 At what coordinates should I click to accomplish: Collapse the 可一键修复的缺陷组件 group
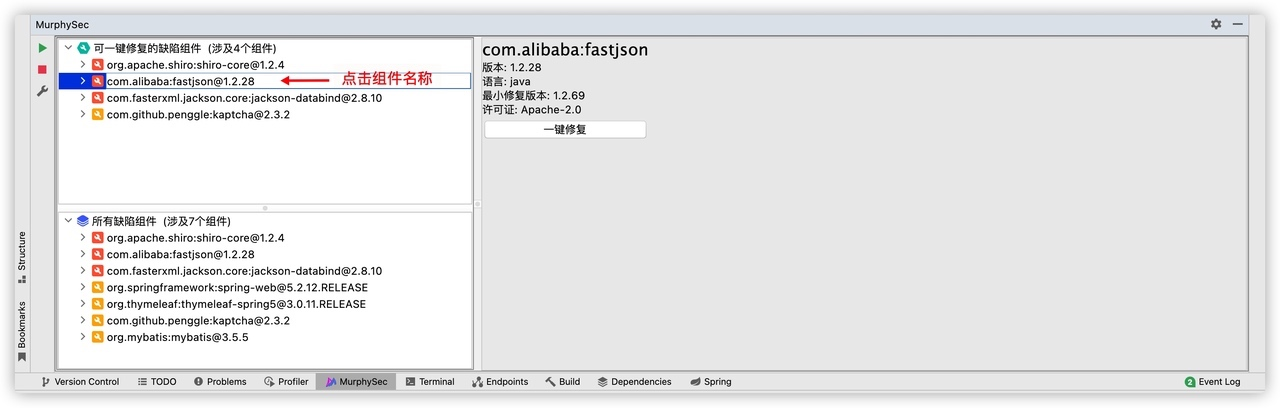(68, 48)
